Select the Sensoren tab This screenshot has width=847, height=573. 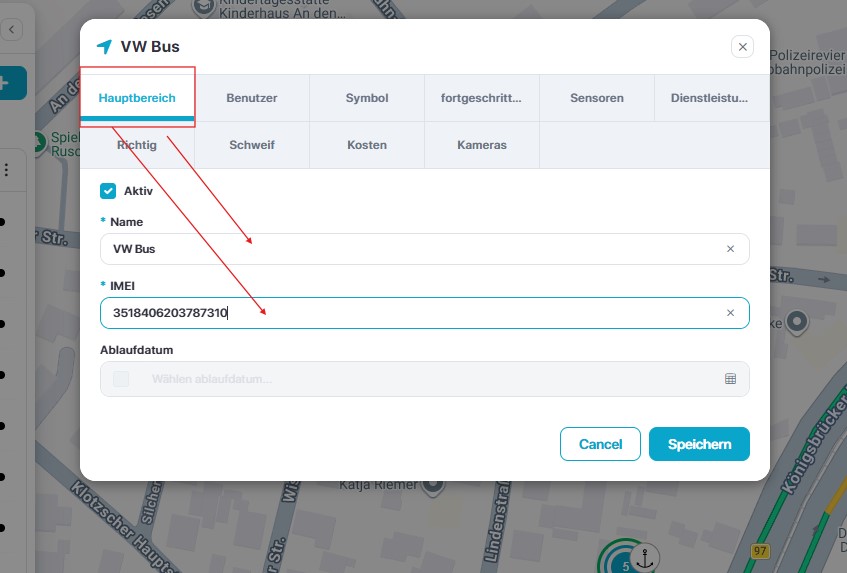pyautogui.click(x=597, y=98)
